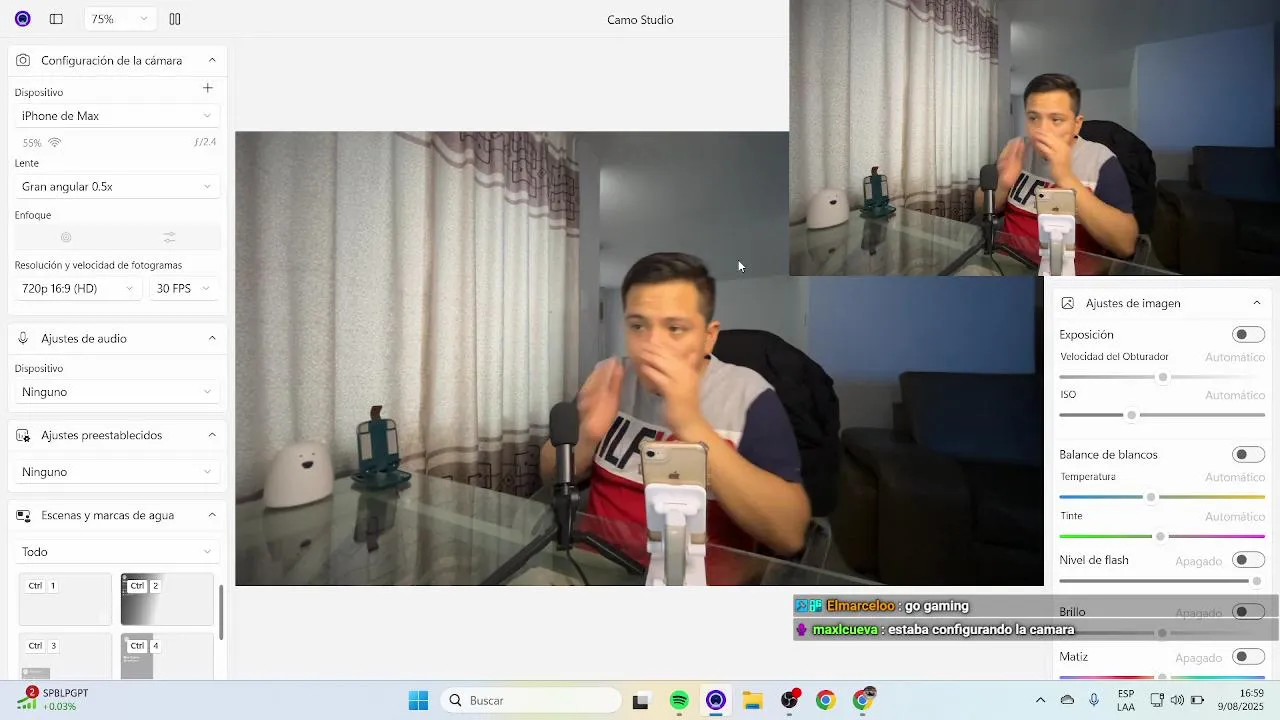Click the Camo logo icon in the toolbar
Screen dimensions: 1280x720
click(22, 19)
